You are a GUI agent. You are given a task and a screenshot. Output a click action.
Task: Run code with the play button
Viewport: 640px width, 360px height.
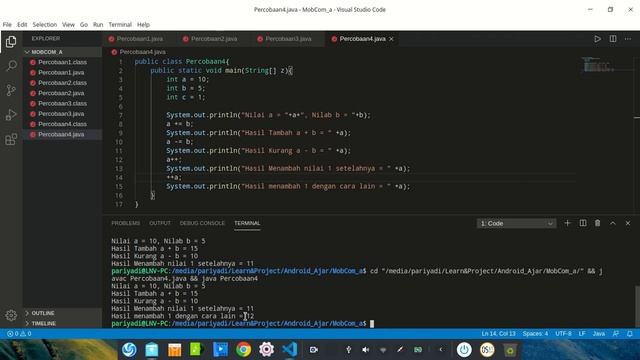pos(597,39)
